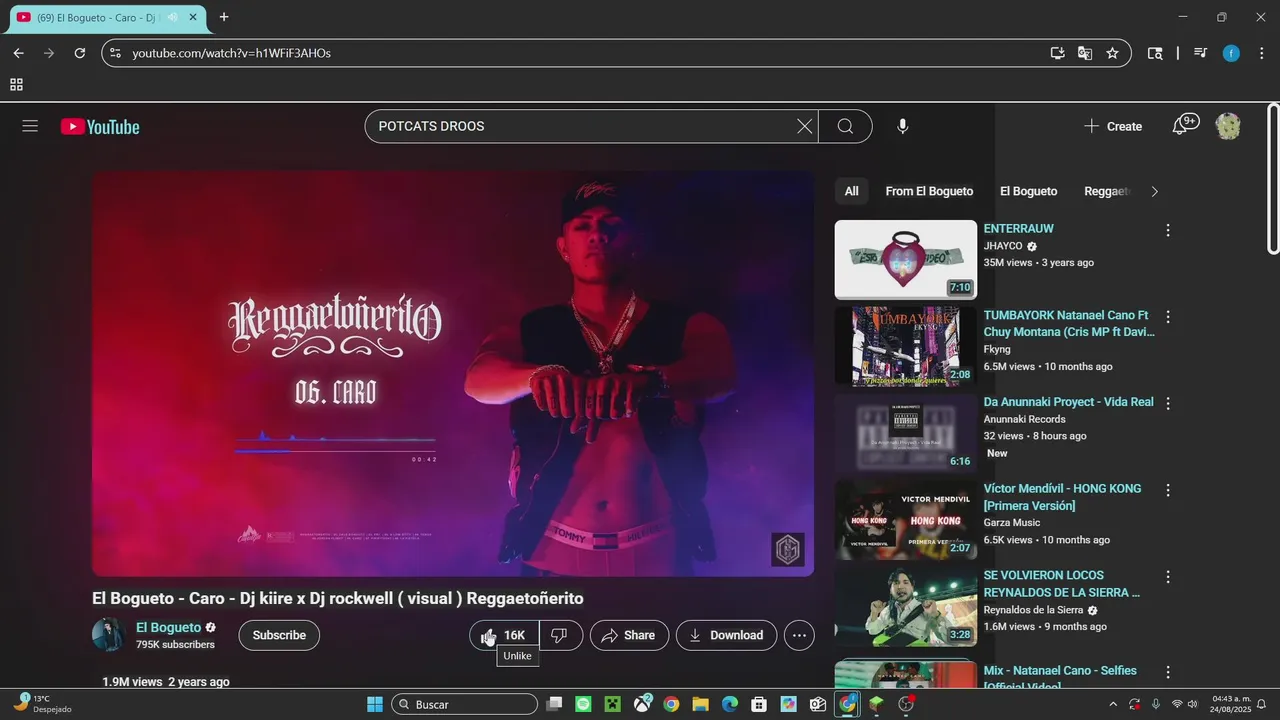Viewport: 1280px width, 720px height.
Task: Mute the tab via its speaker icon
Action: 172,17
